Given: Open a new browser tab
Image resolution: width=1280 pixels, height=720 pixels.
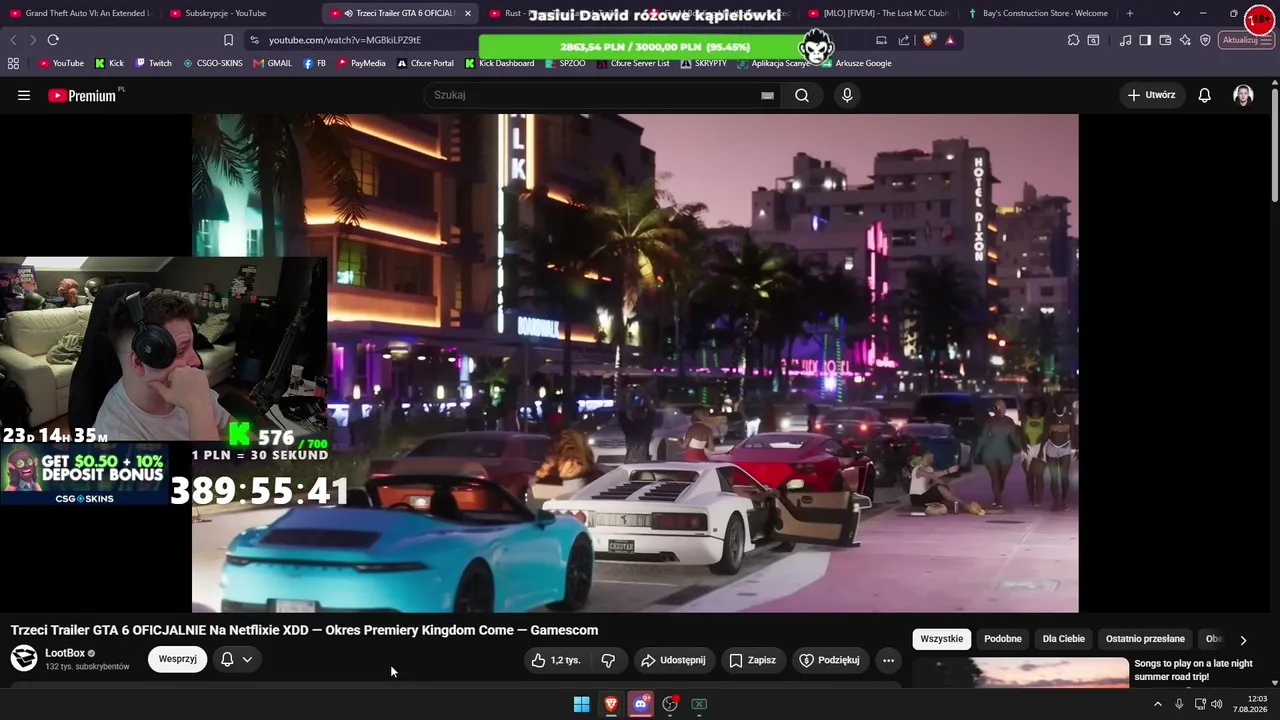Looking at the screenshot, I should click(1130, 13).
